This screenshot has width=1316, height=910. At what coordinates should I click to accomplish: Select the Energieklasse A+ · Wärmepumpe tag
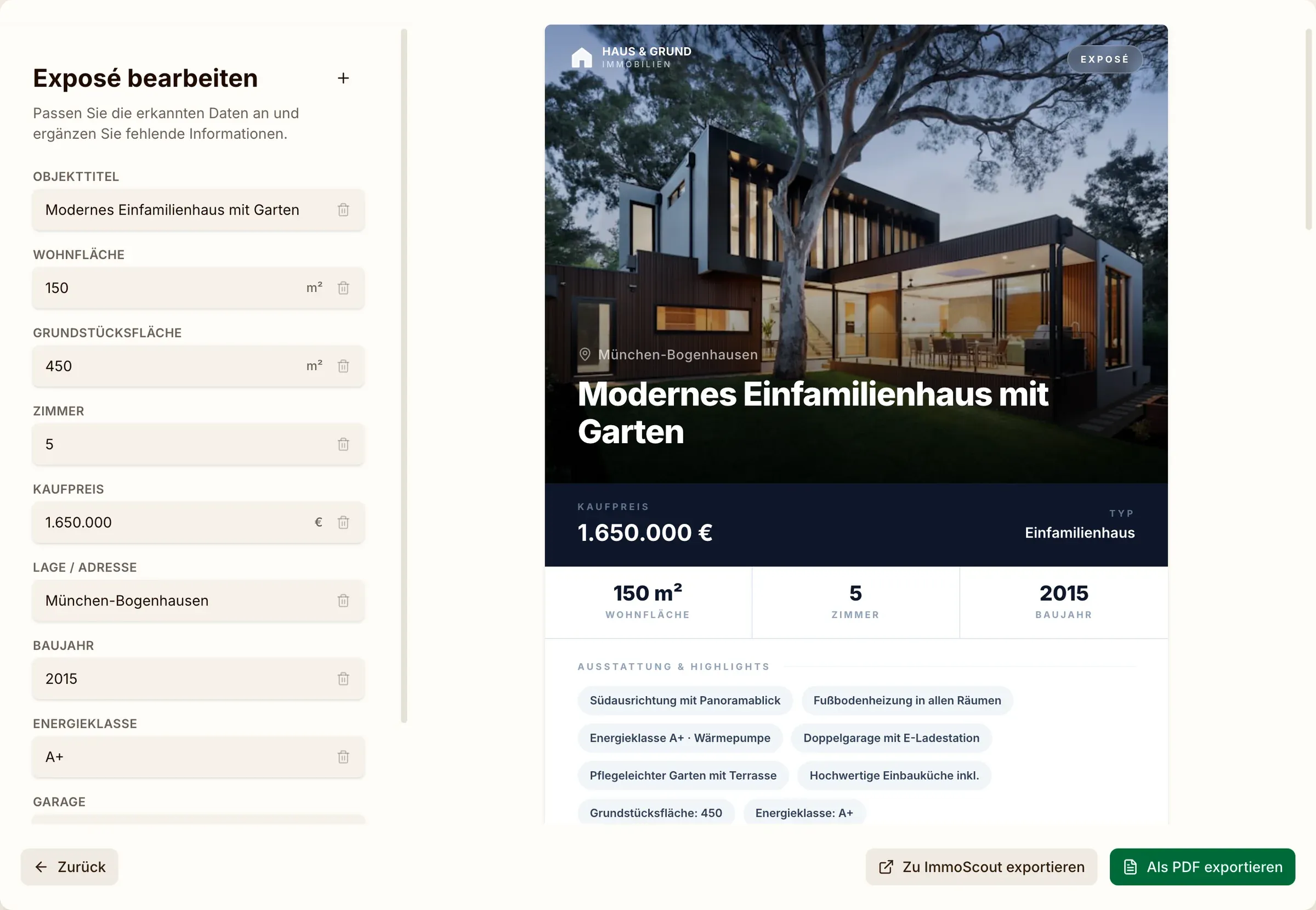pos(680,738)
